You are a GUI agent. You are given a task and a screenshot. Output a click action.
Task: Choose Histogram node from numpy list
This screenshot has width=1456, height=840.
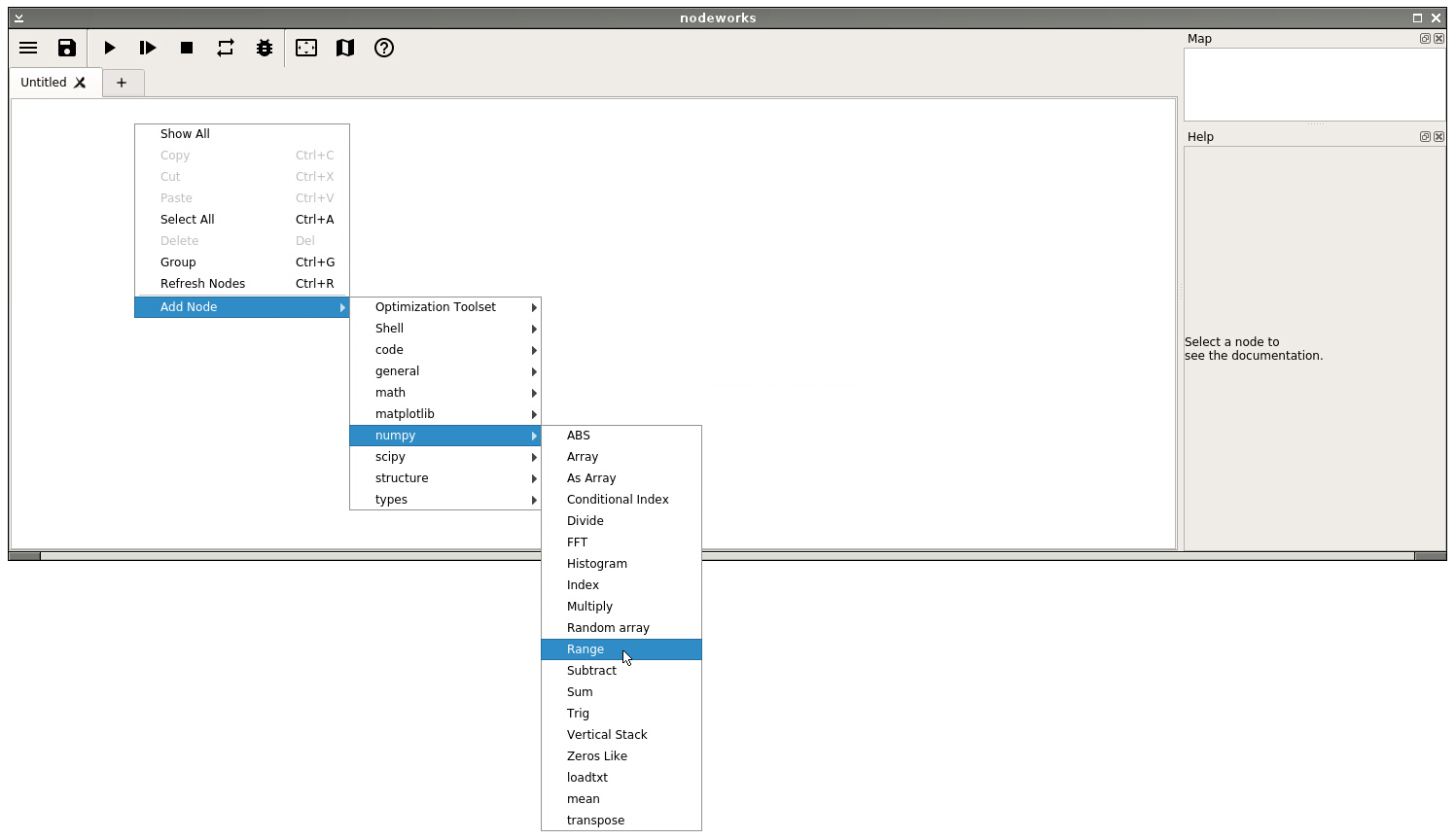click(x=596, y=564)
